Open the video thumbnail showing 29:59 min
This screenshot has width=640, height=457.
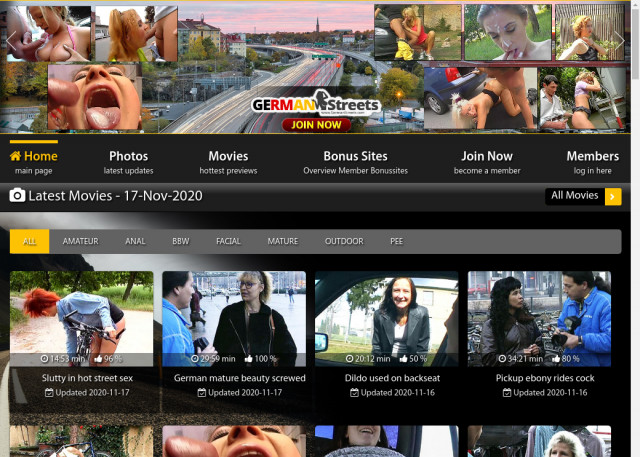234,319
